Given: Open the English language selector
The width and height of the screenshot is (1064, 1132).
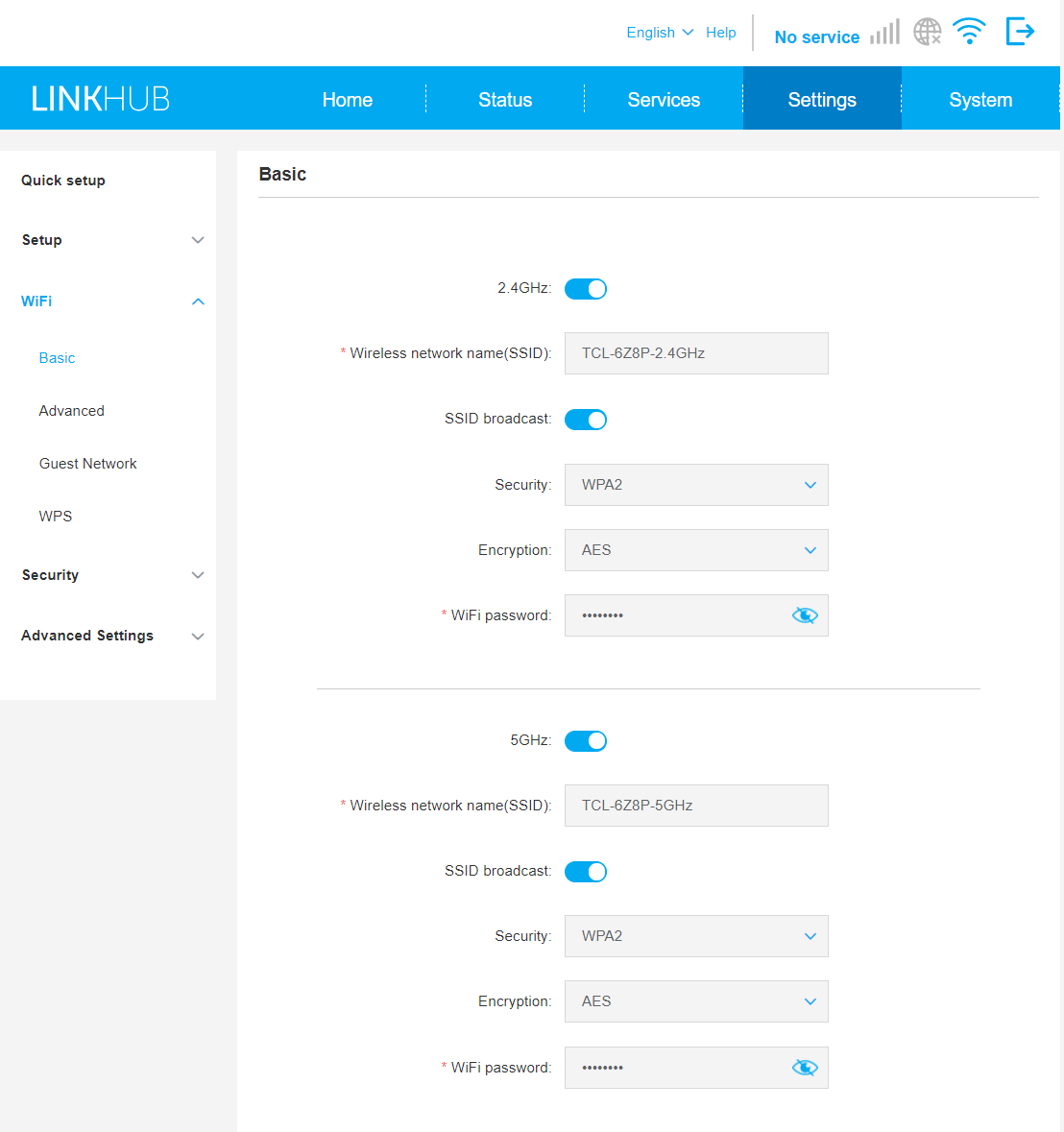Looking at the screenshot, I should pos(660,33).
